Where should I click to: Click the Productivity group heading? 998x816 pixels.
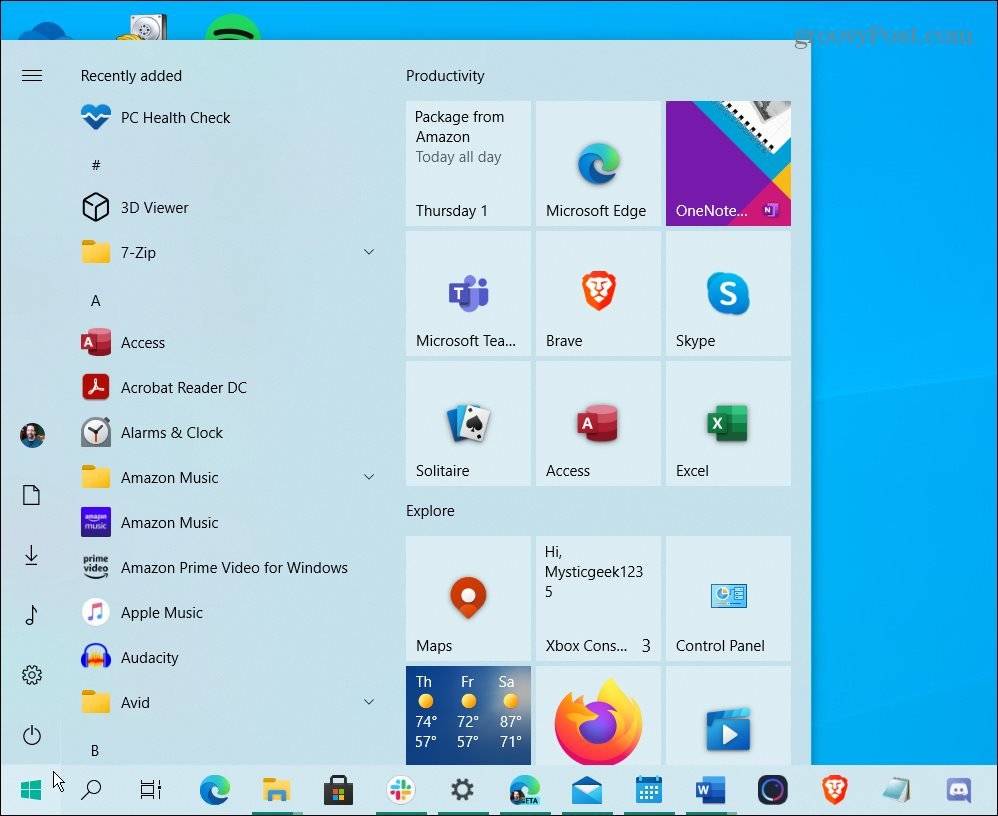click(x=445, y=76)
